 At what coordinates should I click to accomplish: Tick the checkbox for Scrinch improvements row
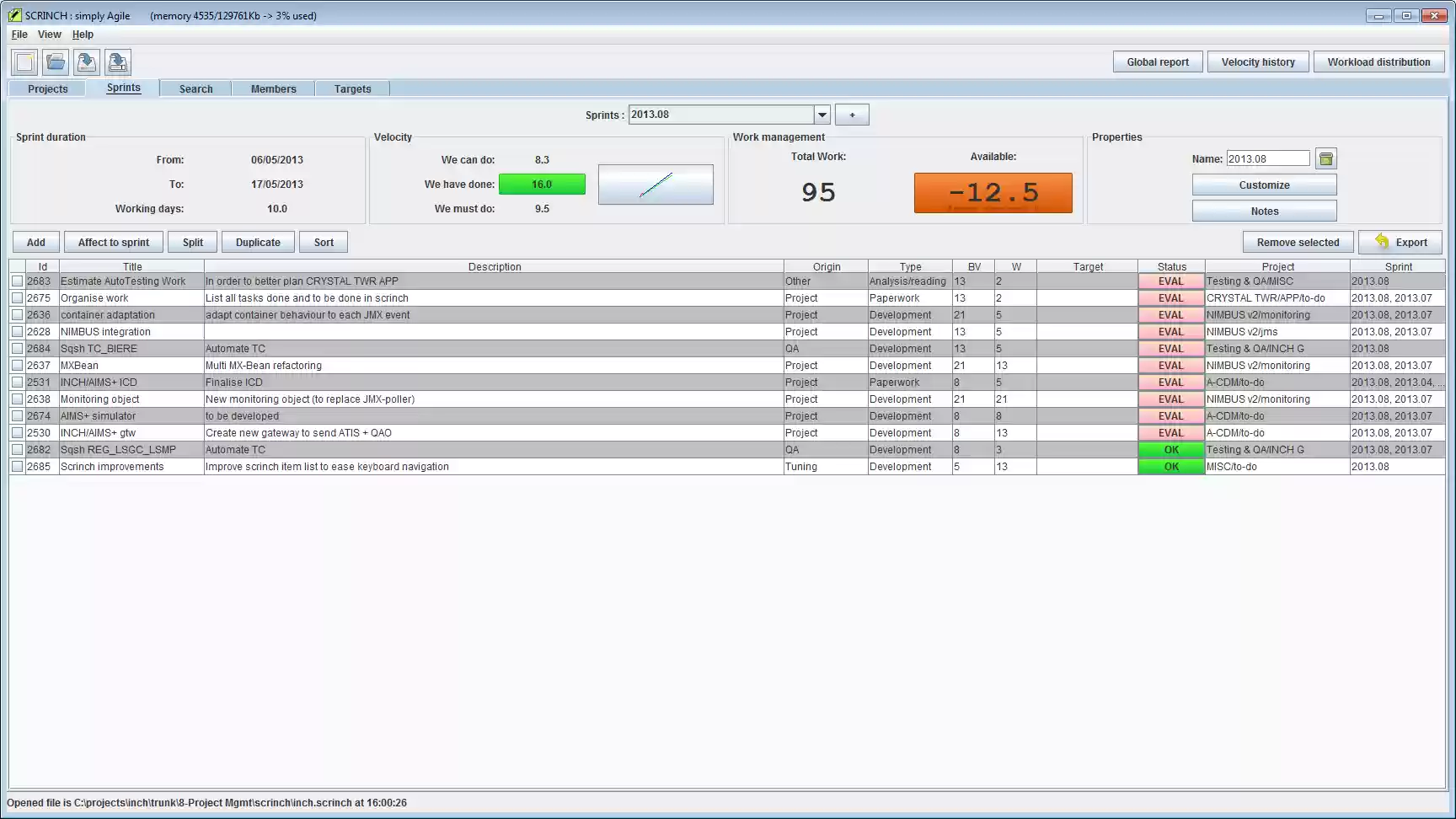pos(17,466)
